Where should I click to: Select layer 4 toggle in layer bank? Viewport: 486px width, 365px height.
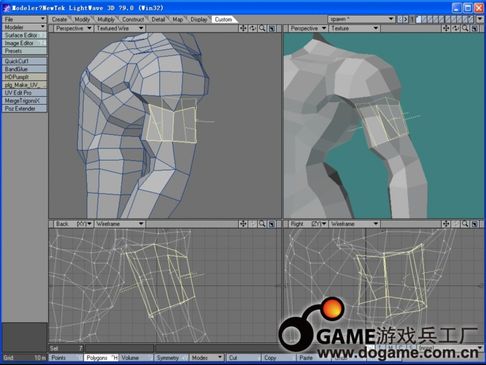click(x=437, y=19)
